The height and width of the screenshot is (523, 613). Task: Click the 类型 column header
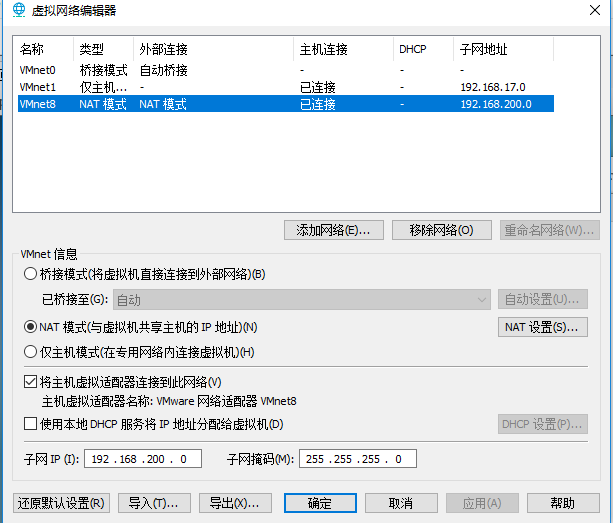pos(104,49)
